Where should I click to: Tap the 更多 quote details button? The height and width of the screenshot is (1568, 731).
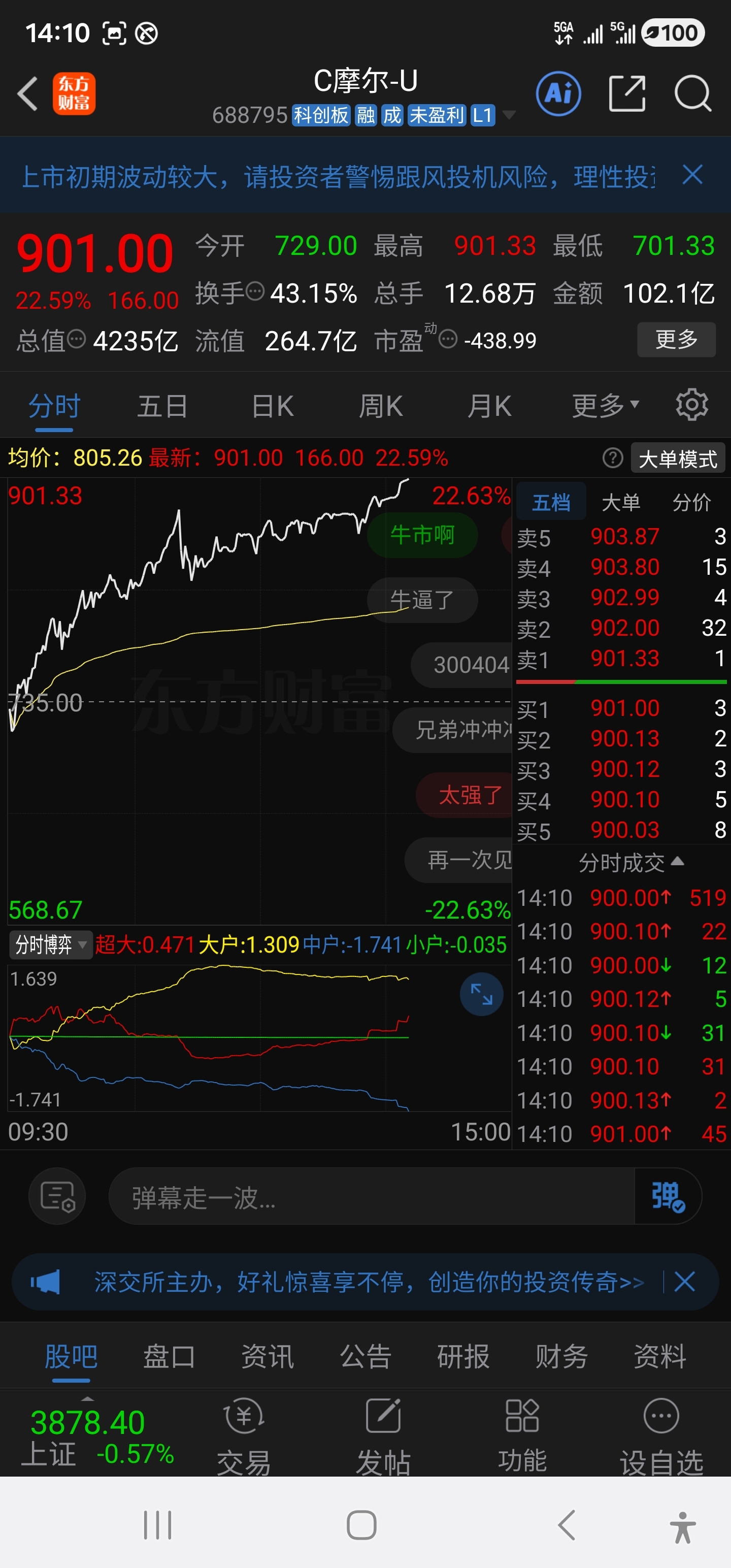(x=676, y=340)
